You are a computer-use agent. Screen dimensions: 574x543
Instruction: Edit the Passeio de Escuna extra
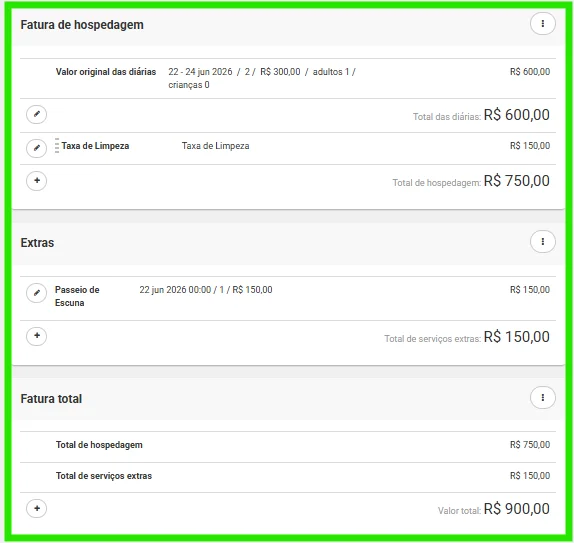[37, 293]
